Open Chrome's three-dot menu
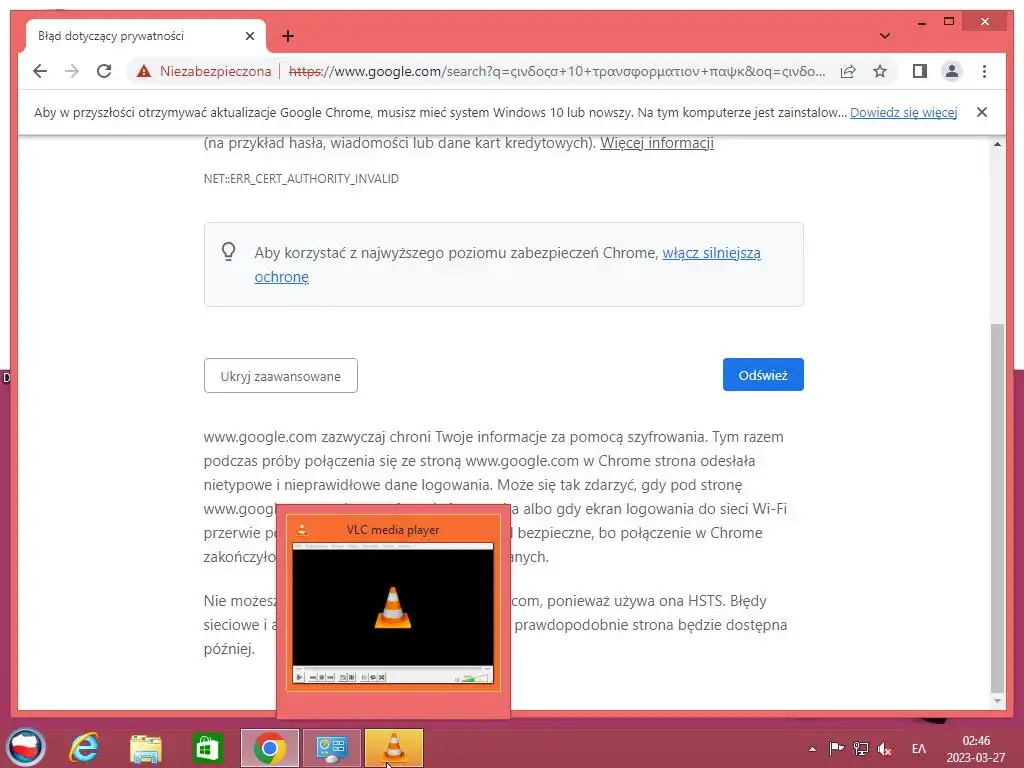 pyautogui.click(x=984, y=71)
